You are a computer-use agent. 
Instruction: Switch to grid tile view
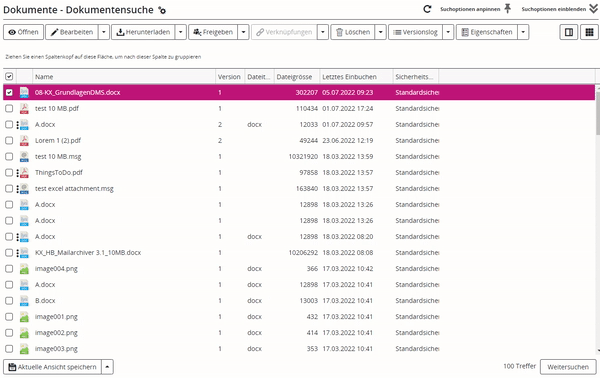[589, 32]
